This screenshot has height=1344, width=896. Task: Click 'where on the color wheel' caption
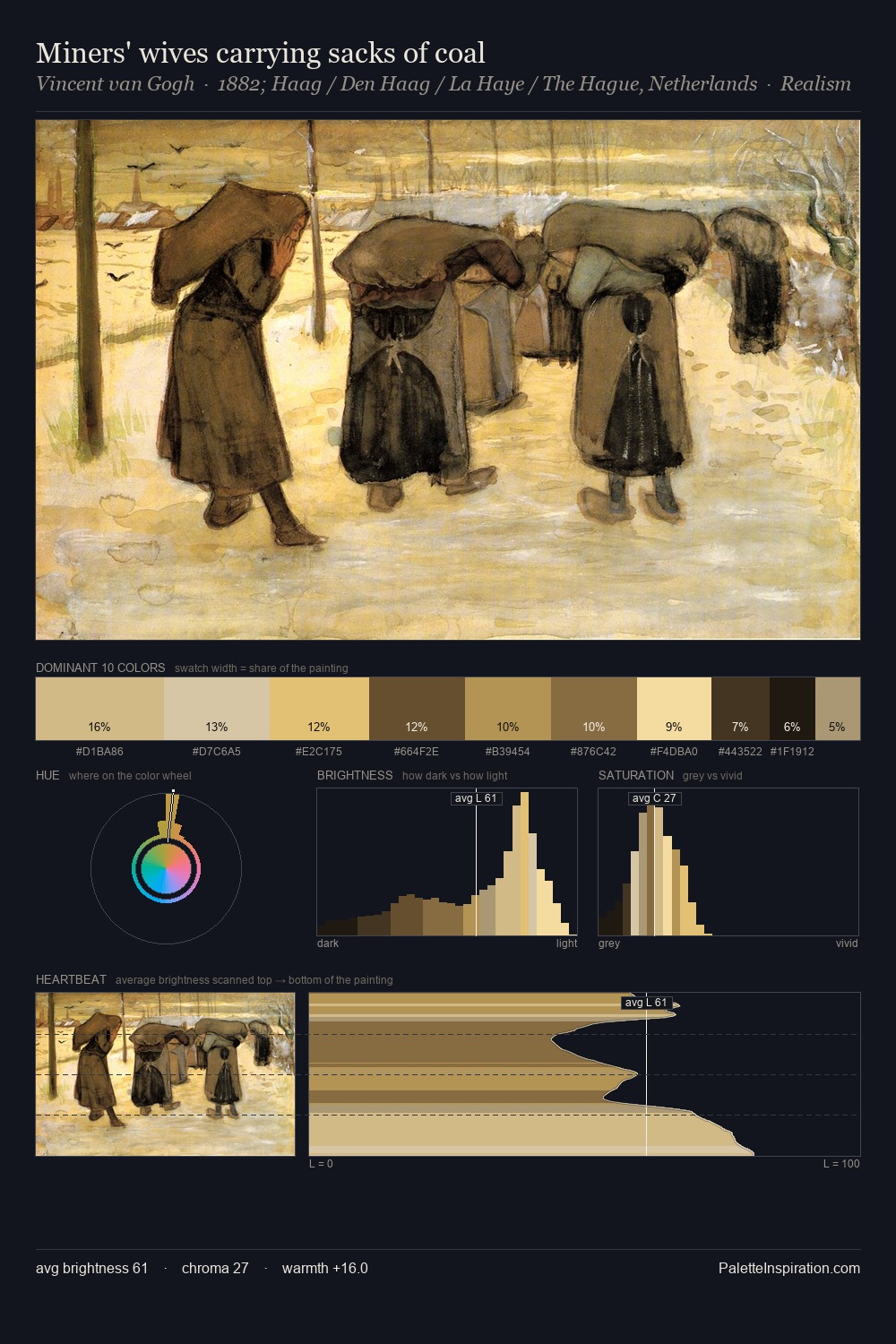pyautogui.click(x=130, y=776)
